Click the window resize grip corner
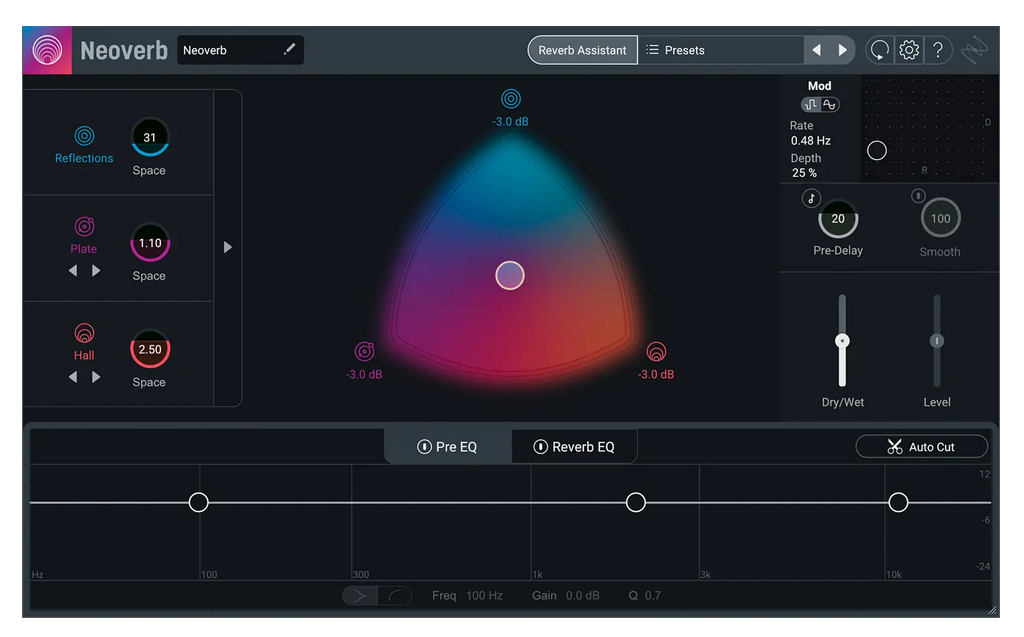The width and height of the screenshot is (1024, 637). click(x=993, y=611)
